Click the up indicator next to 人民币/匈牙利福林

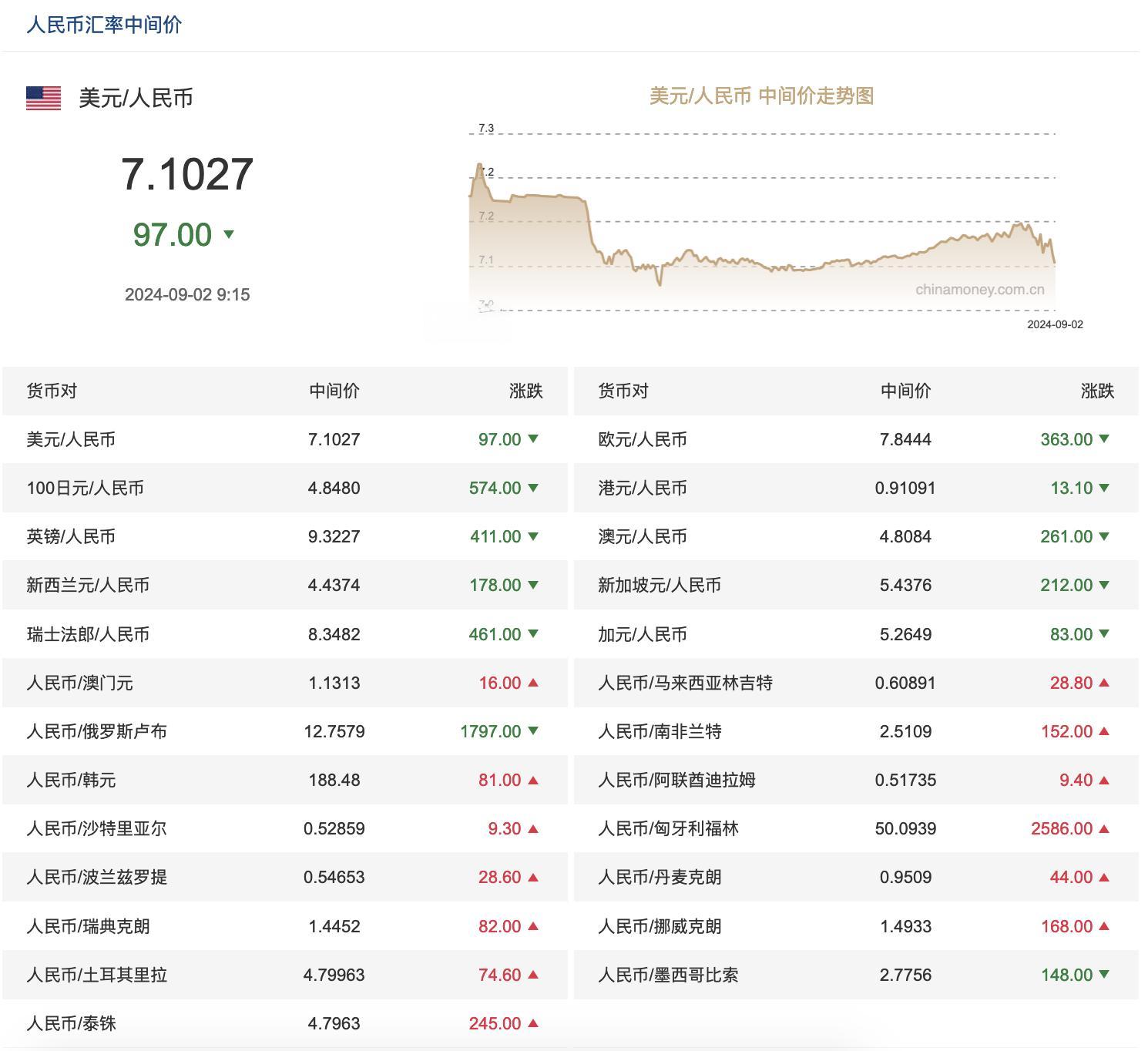click(1106, 828)
